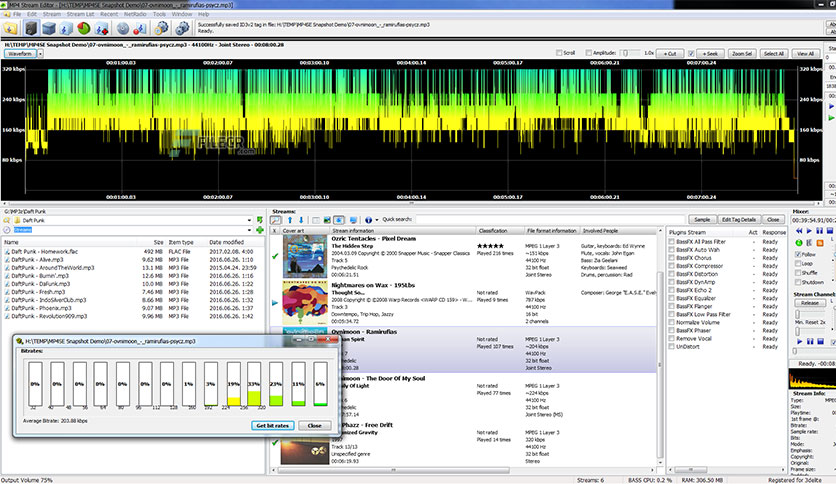The height and width of the screenshot is (484, 836).
Task: Move stream up with blue up arrow
Action: point(290,220)
